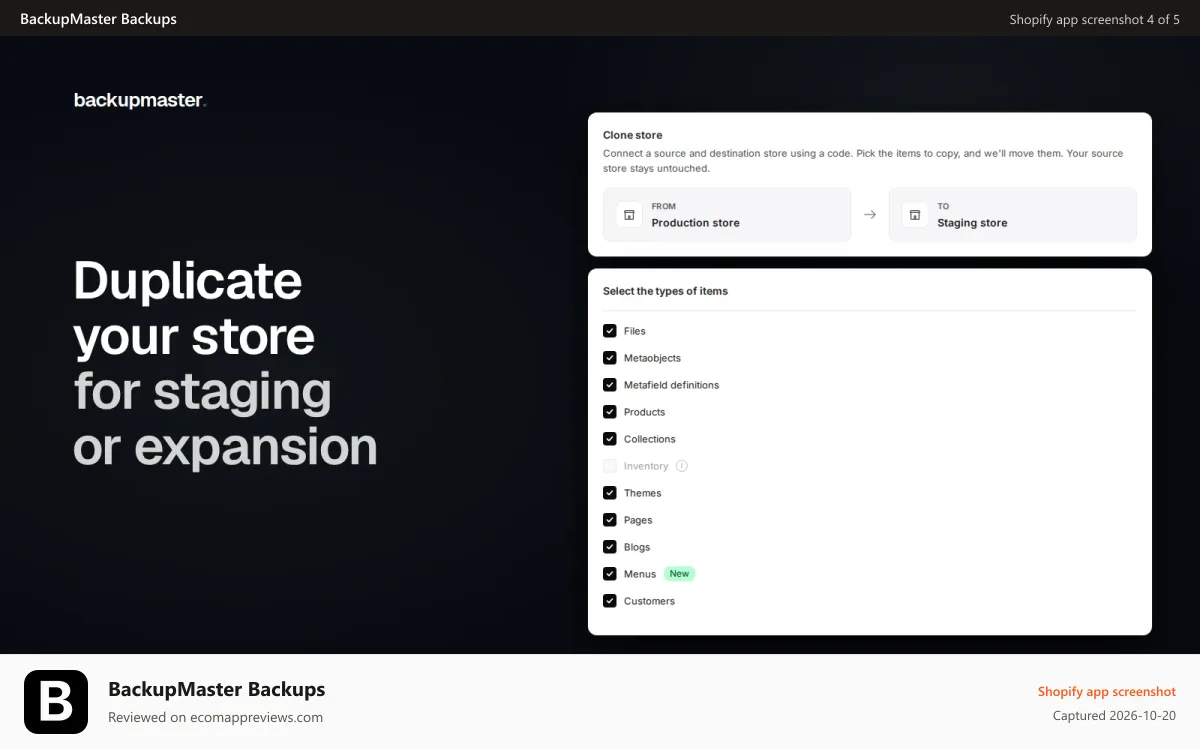Click the 'BackupMaster Backups' title in top bar

point(98,19)
